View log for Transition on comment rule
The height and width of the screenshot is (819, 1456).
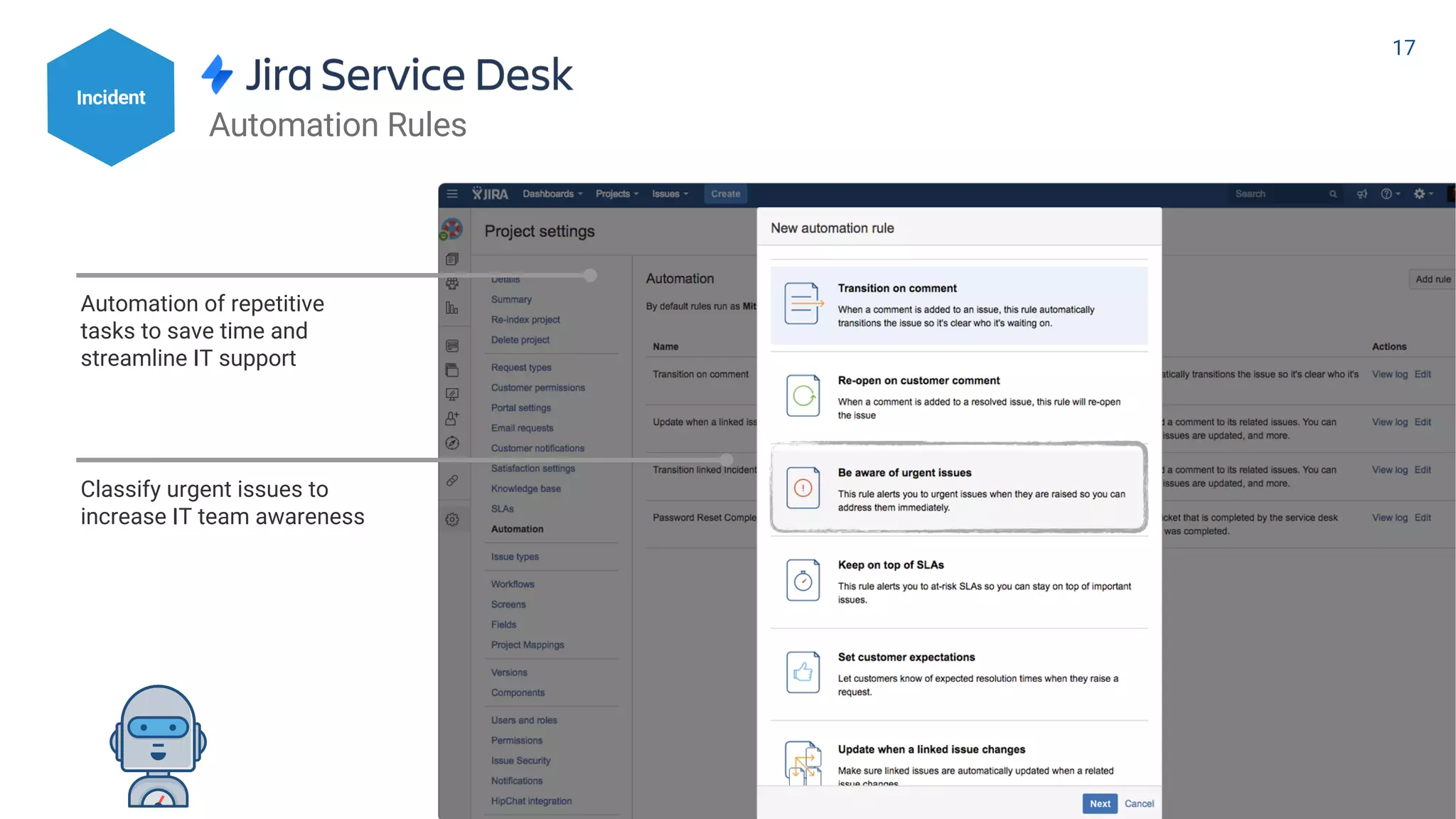click(1389, 374)
